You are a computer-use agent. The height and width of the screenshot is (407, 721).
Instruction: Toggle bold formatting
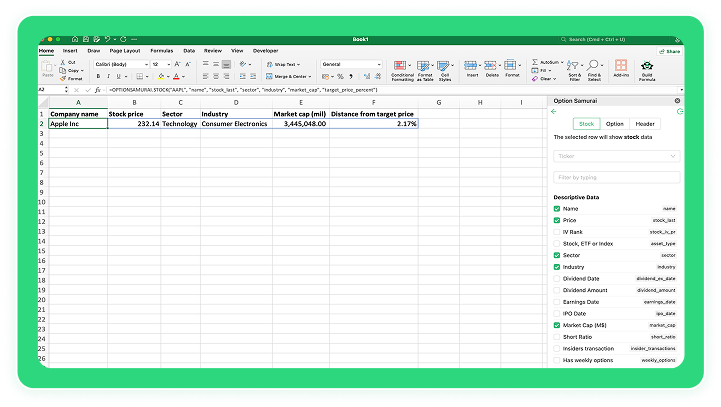click(x=98, y=76)
